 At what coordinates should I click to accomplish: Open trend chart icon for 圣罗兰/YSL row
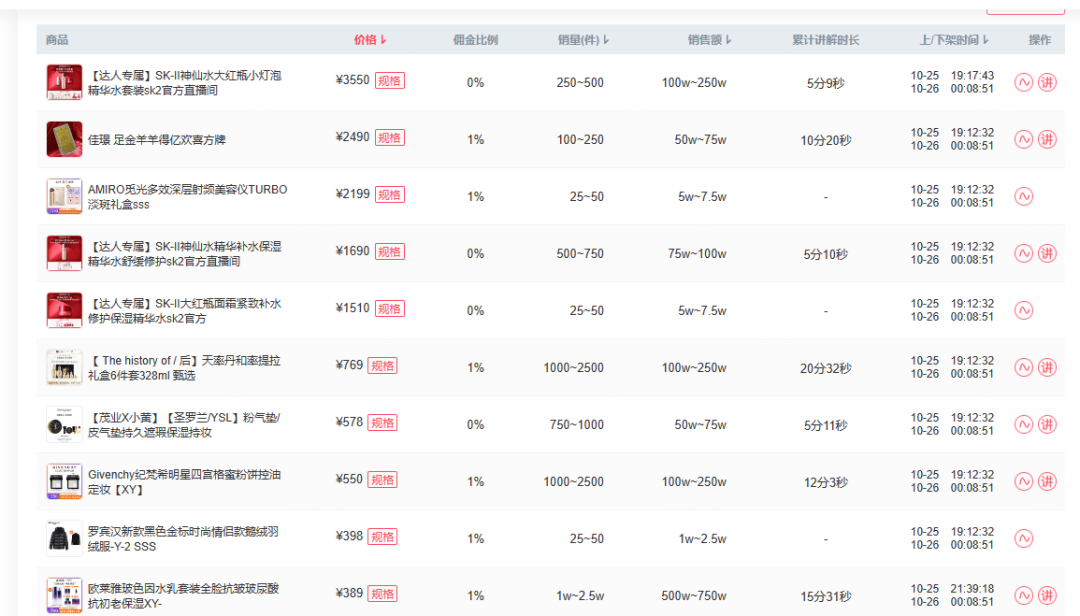pyautogui.click(x=1024, y=424)
